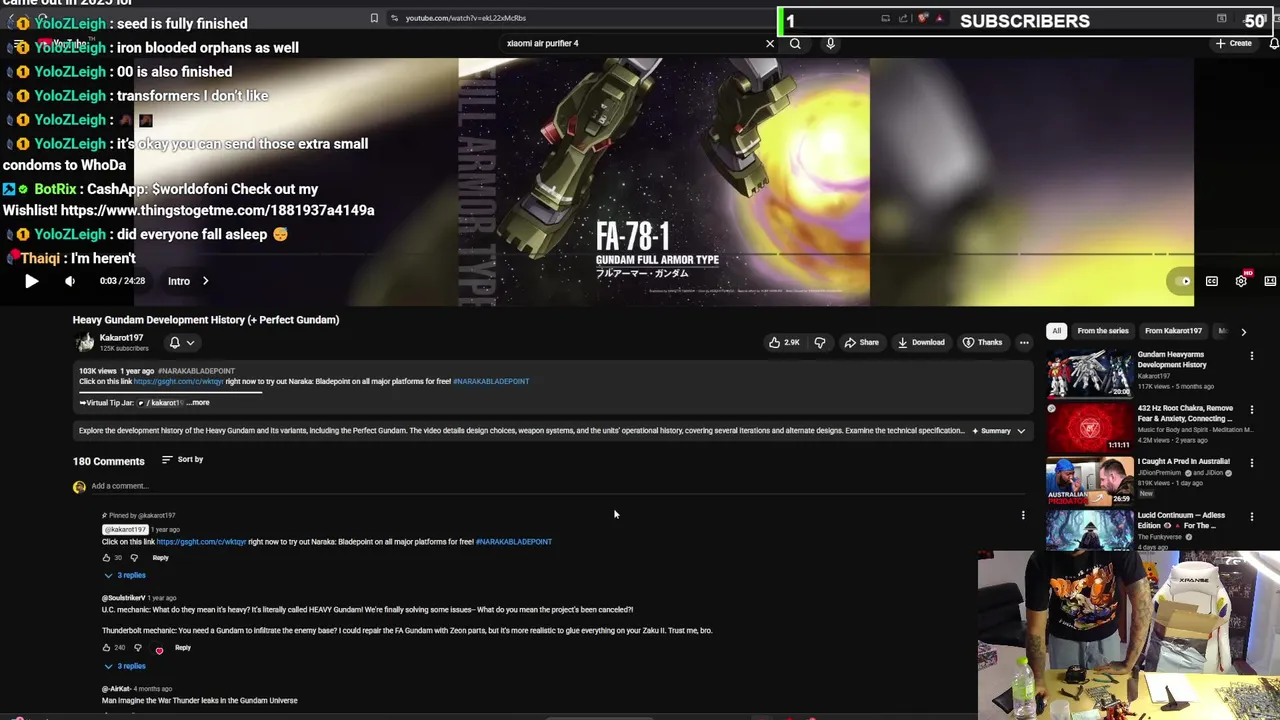
Task: Click the browser URL youtube.com/watch address
Action: click(x=465, y=18)
